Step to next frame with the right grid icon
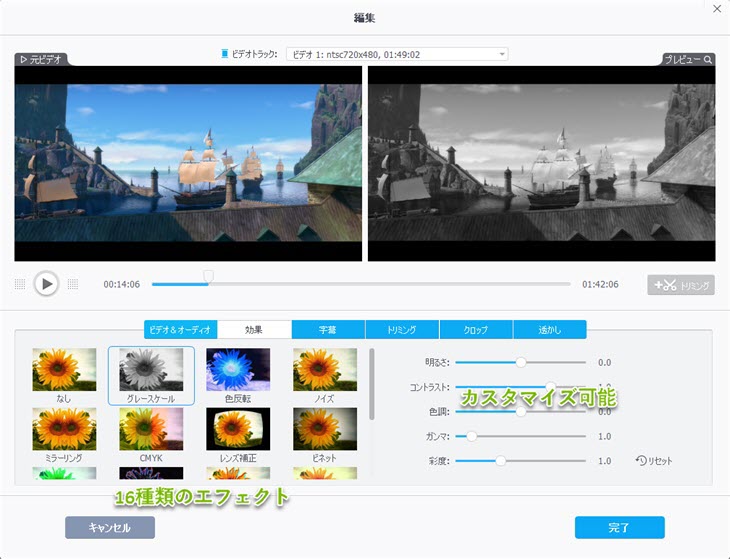 [x=73, y=284]
